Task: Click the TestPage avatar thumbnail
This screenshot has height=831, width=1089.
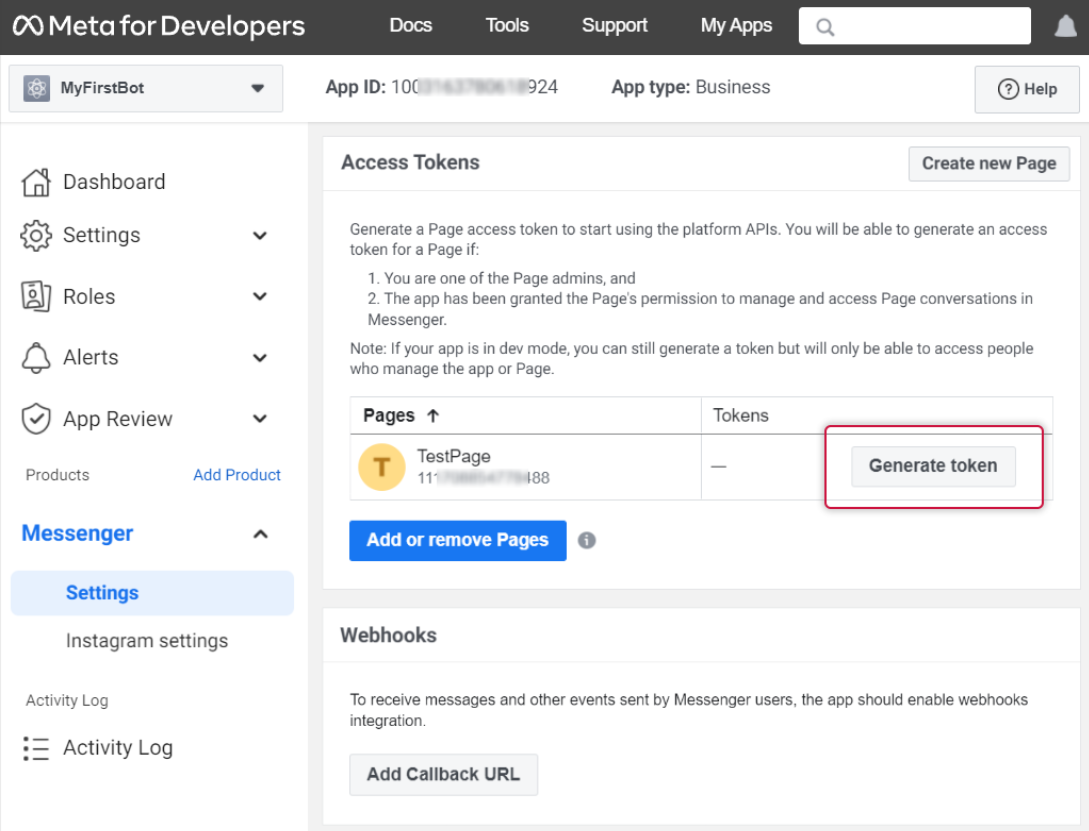Action: tap(381, 467)
